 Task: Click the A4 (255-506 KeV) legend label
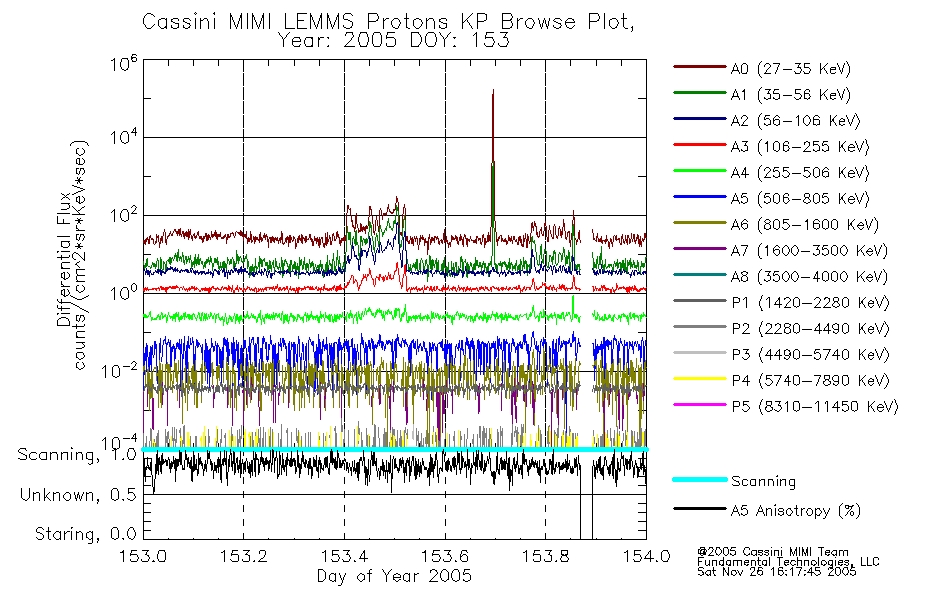coord(800,173)
